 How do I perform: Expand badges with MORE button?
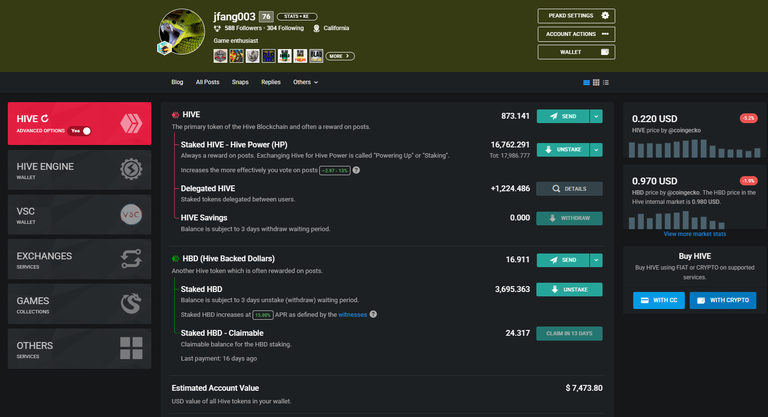(339, 56)
